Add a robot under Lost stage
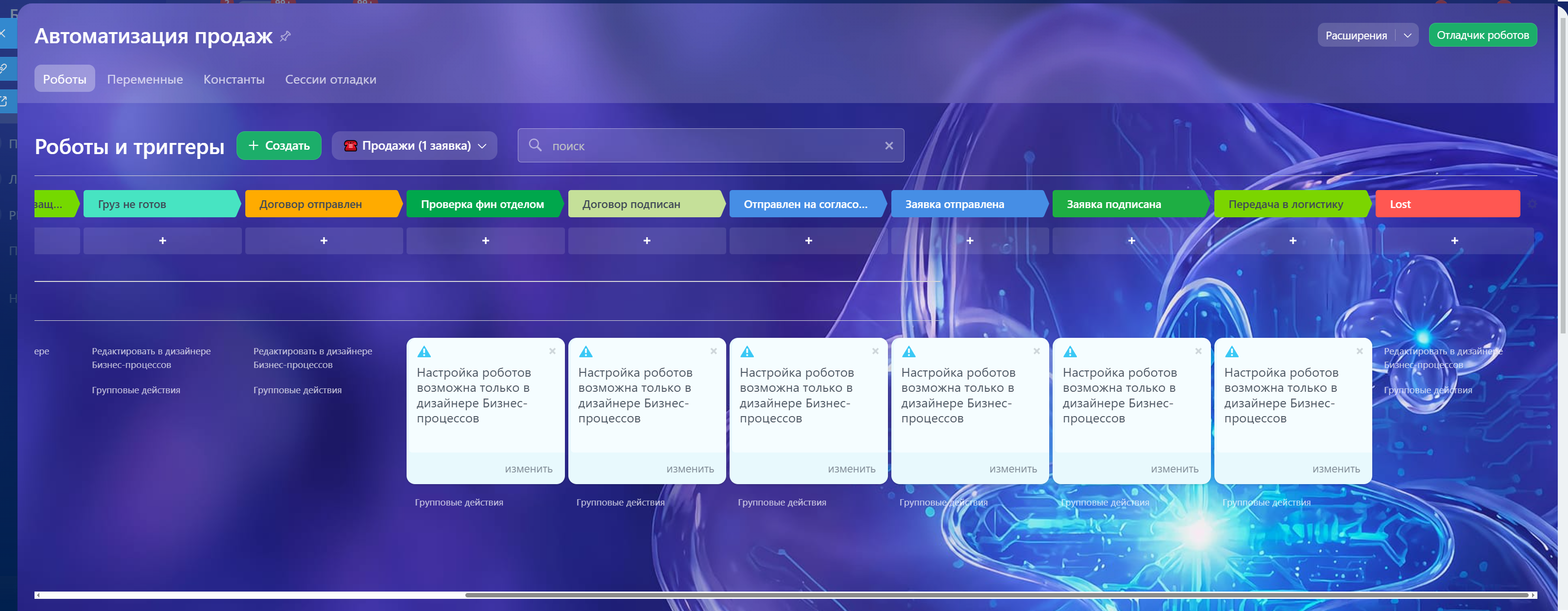The width and height of the screenshot is (1568, 611). (1454, 241)
